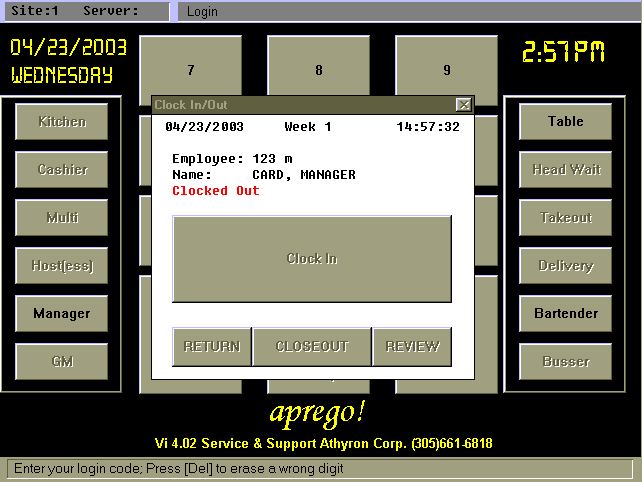The height and width of the screenshot is (482, 642).
Task: Select the Head Wait button
Action: pyautogui.click(x=565, y=170)
